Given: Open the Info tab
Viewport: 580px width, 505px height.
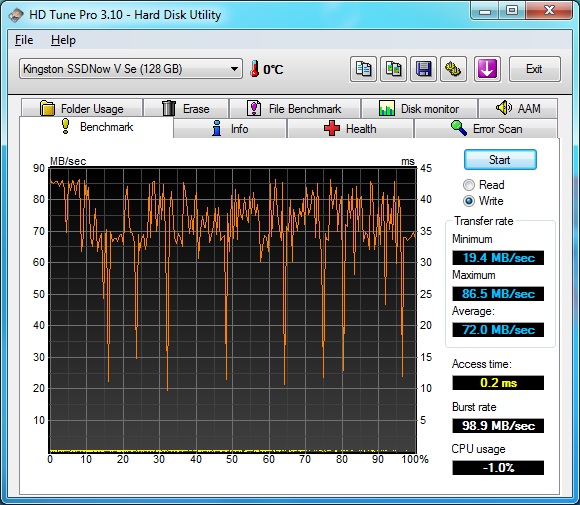Looking at the screenshot, I should tap(230, 129).
